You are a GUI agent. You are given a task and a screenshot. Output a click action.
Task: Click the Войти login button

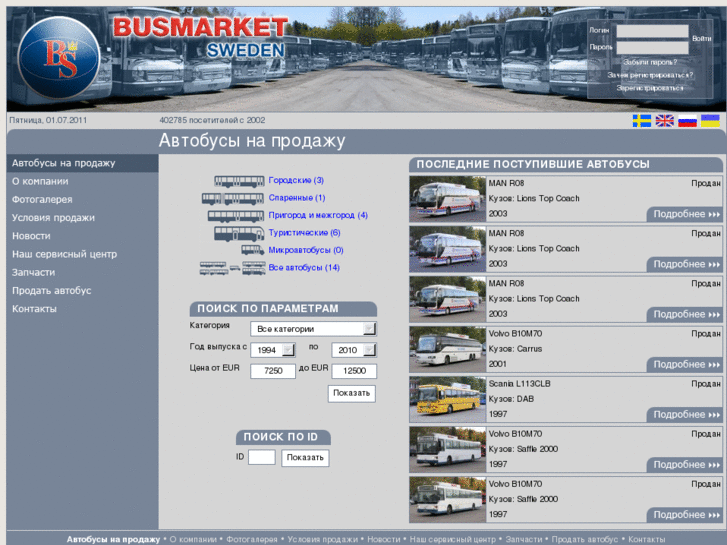coord(701,38)
